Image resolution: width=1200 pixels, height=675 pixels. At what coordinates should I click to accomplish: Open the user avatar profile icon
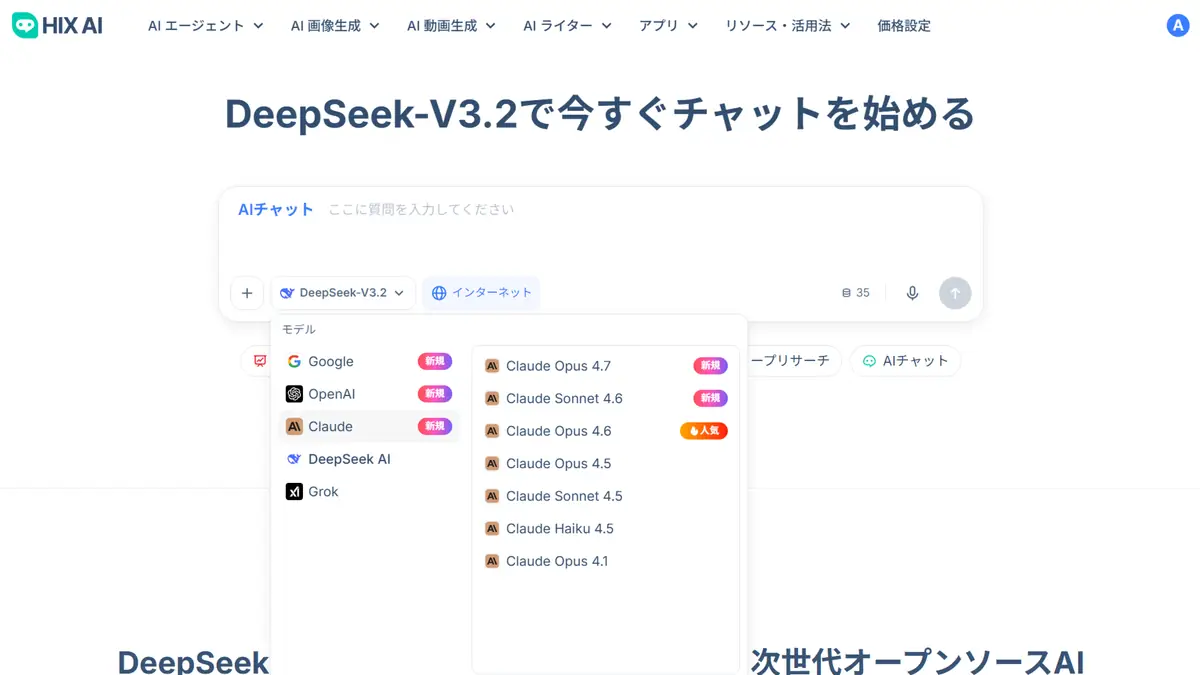(1177, 26)
